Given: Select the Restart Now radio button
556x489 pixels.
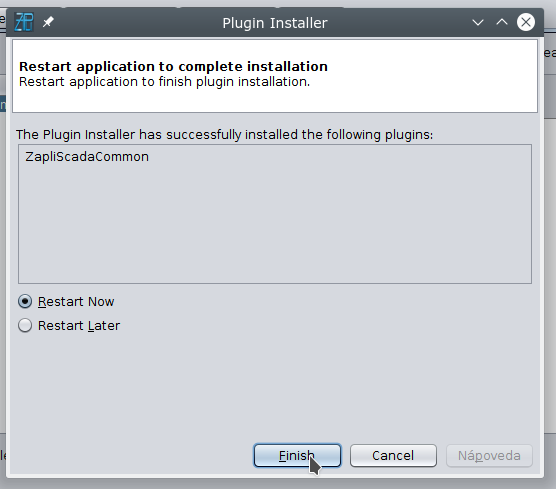Looking at the screenshot, I should [25, 301].
